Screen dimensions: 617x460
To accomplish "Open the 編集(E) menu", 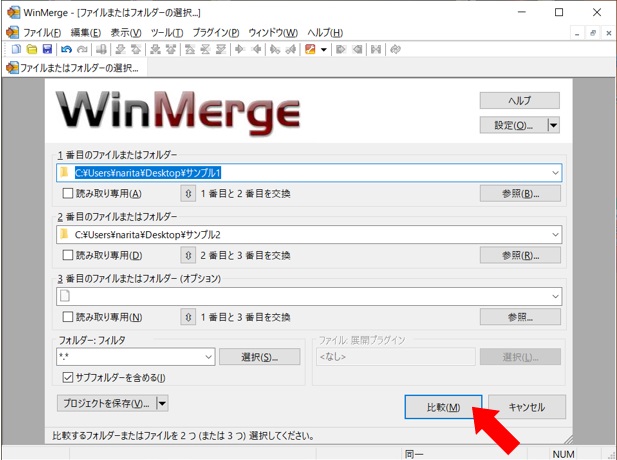I will tap(86, 33).
